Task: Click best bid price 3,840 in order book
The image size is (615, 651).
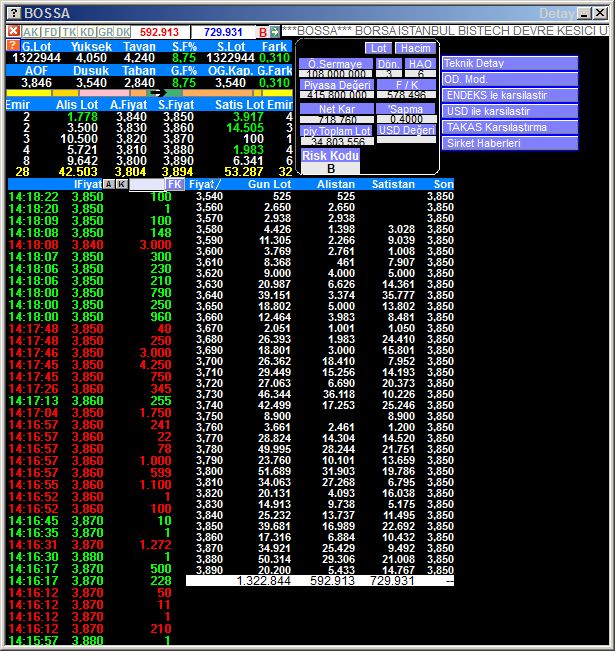Action: (131, 117)
